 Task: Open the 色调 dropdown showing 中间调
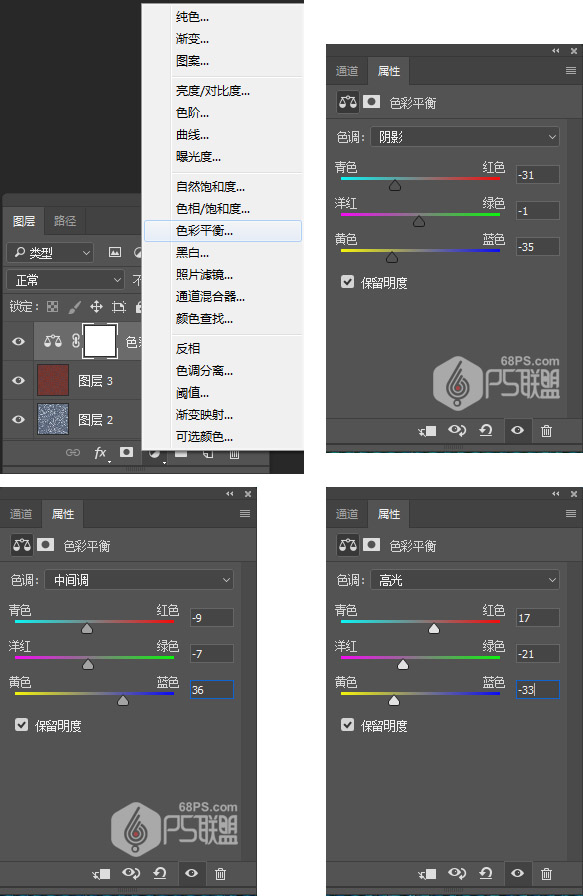point(139,580)
